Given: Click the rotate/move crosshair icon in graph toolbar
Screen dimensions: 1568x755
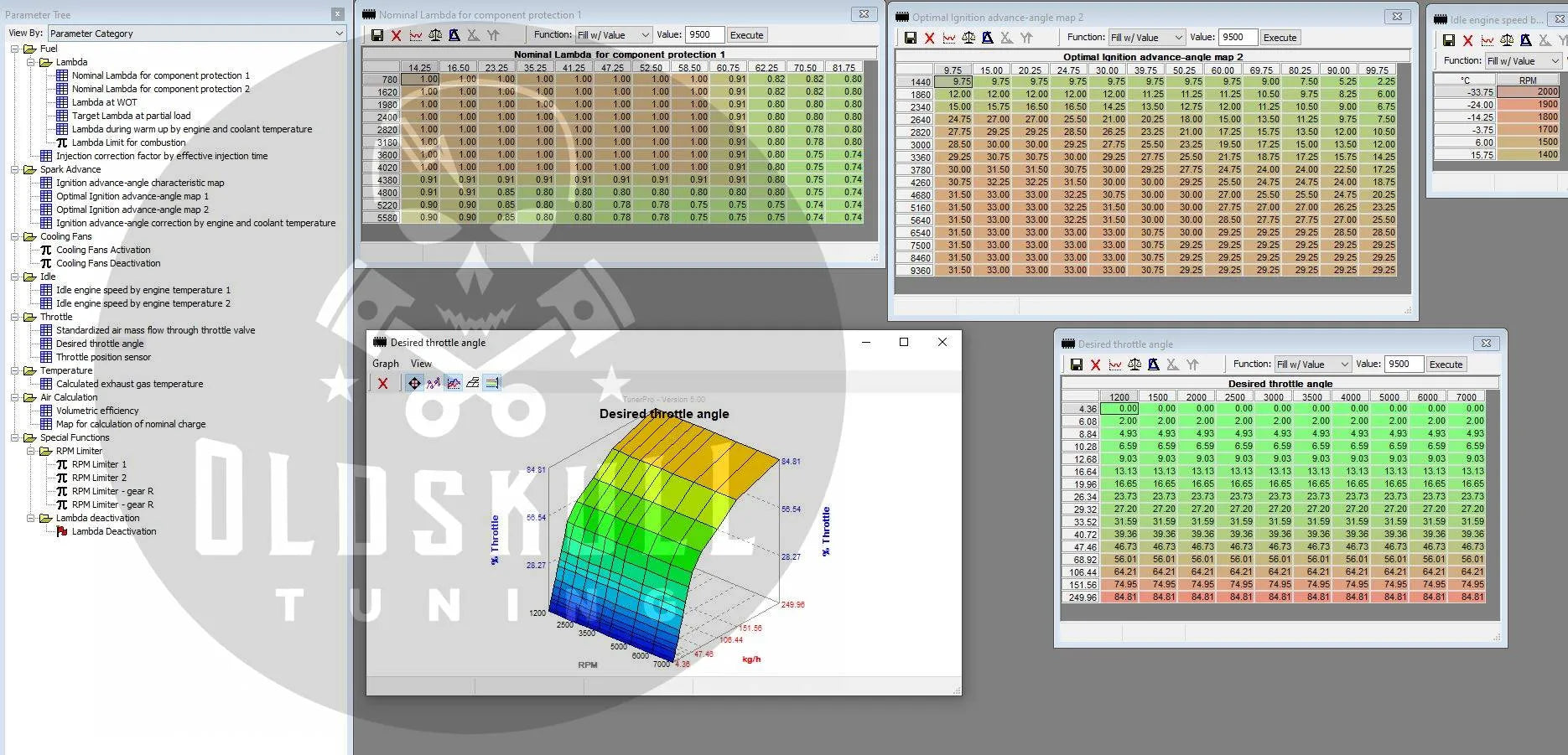Looking at the screenshot, I should pos(414,383).
